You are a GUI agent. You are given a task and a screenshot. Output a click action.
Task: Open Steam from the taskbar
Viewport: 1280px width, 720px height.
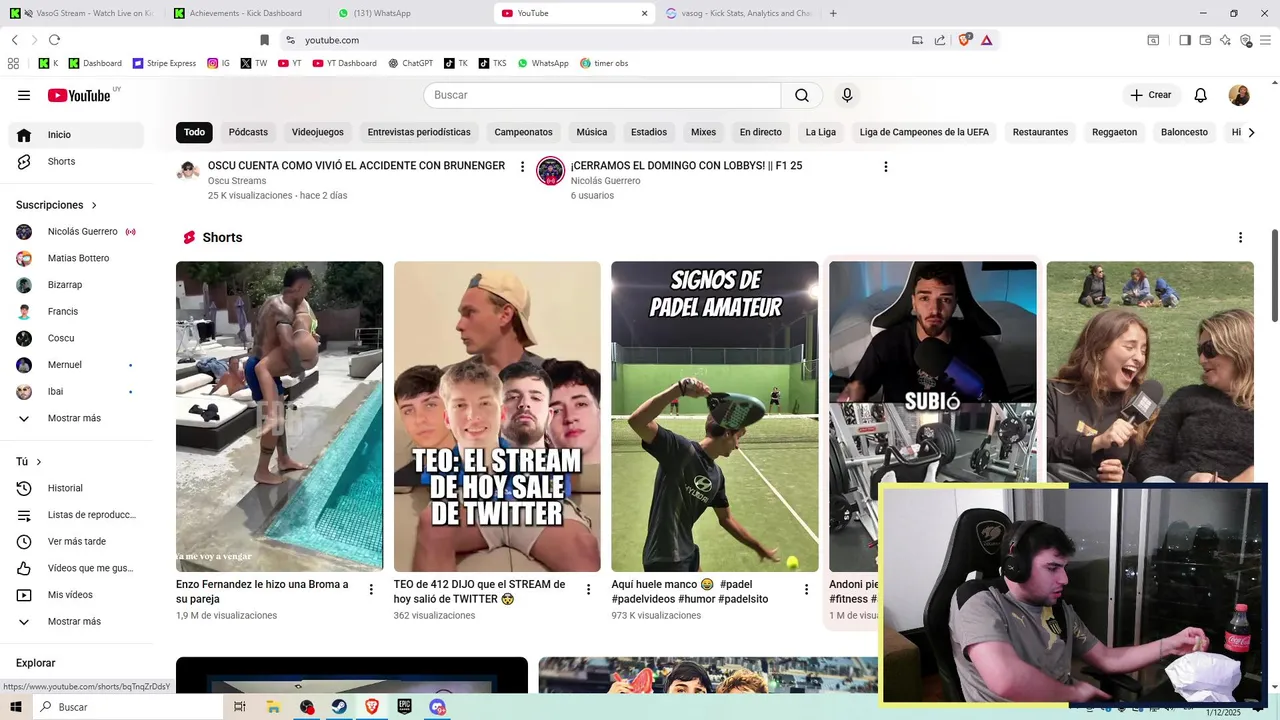pos(340,707)
